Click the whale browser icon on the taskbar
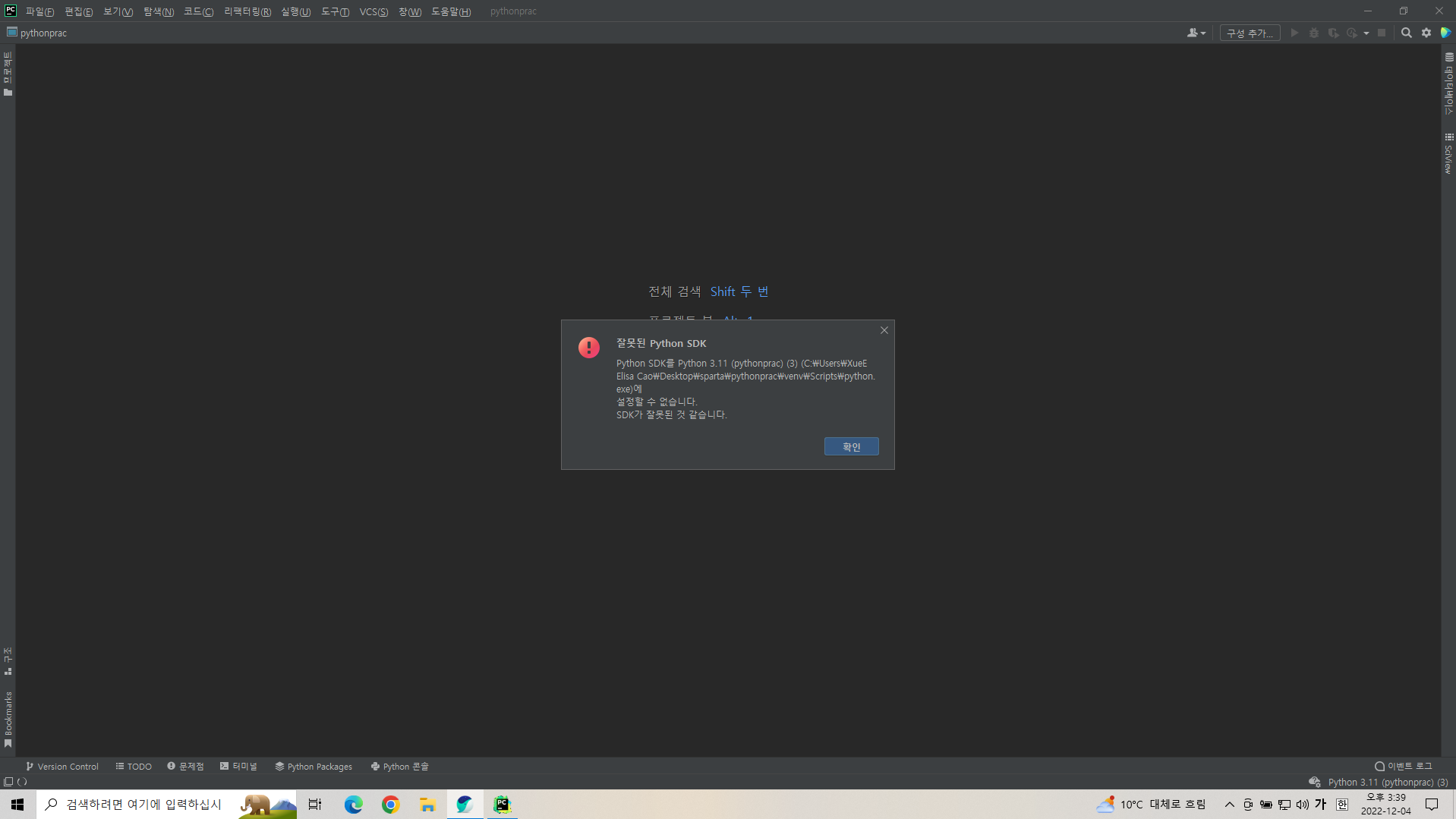This screenshot has height=819, width=1456. click(x=465, y=805)
